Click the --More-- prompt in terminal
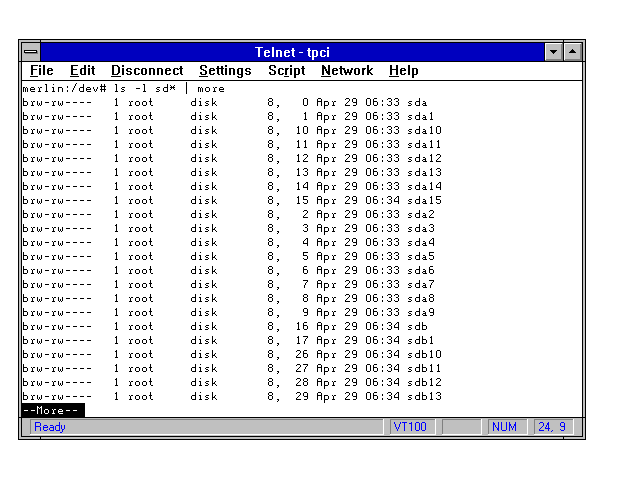 click(x=52, y=410)
